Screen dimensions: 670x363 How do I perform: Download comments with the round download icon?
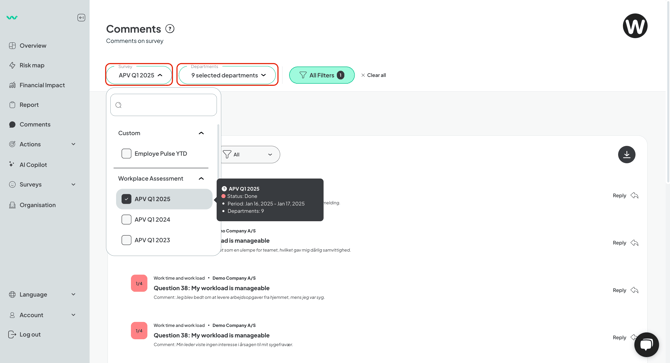(x=626, y=155)
